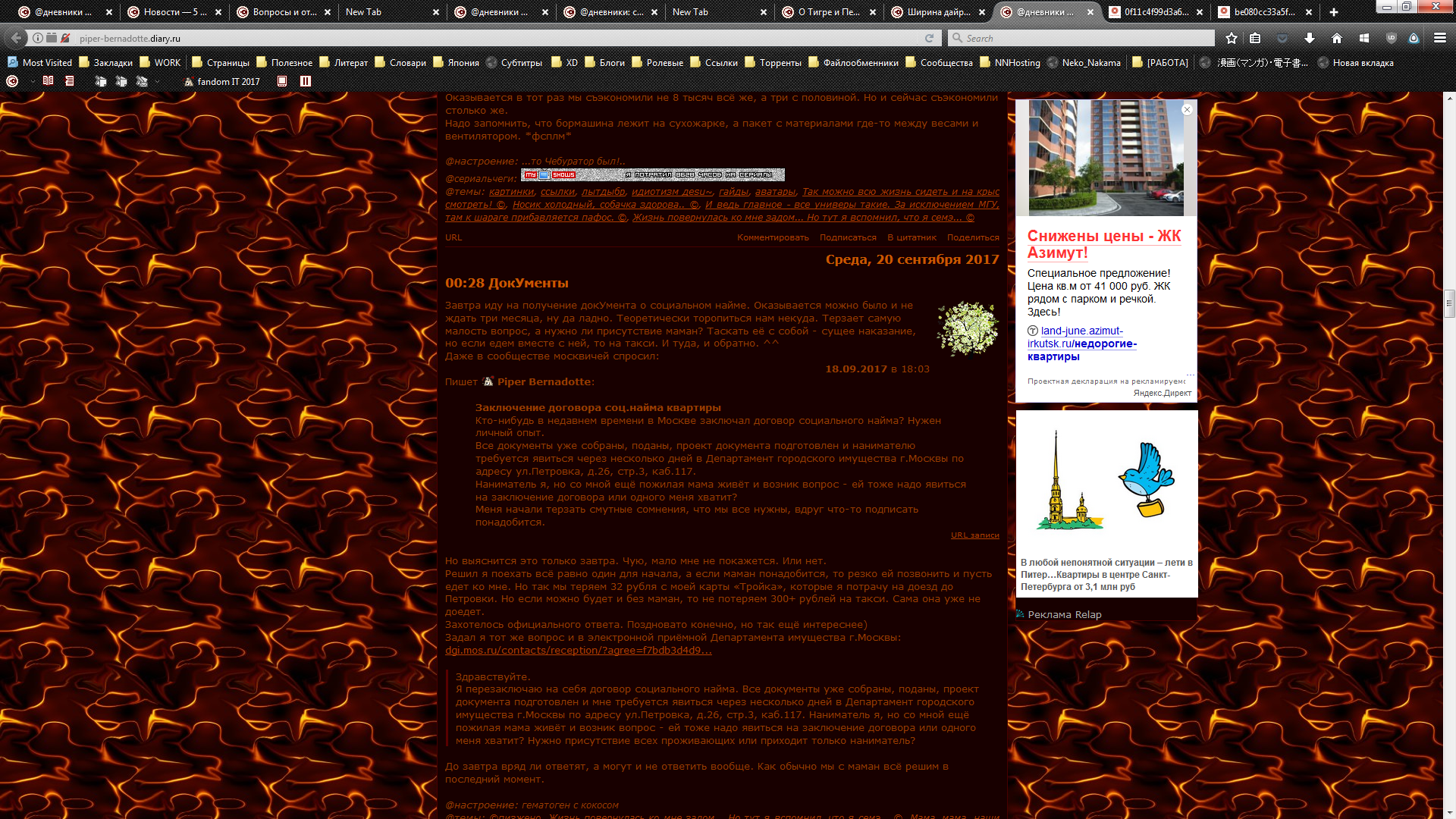Go to the browser home page

click(1337, 38)
